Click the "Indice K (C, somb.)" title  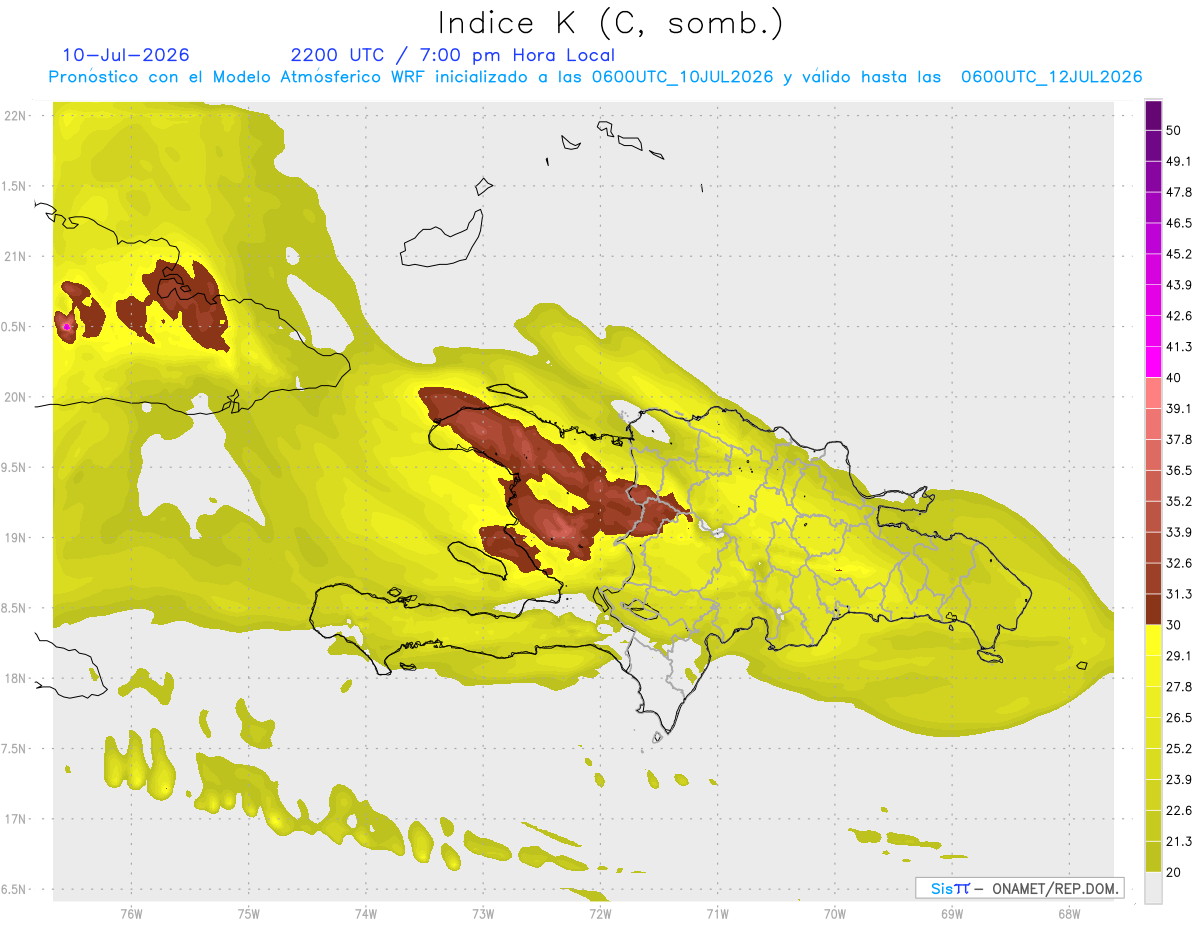click(x=611, y=23)
